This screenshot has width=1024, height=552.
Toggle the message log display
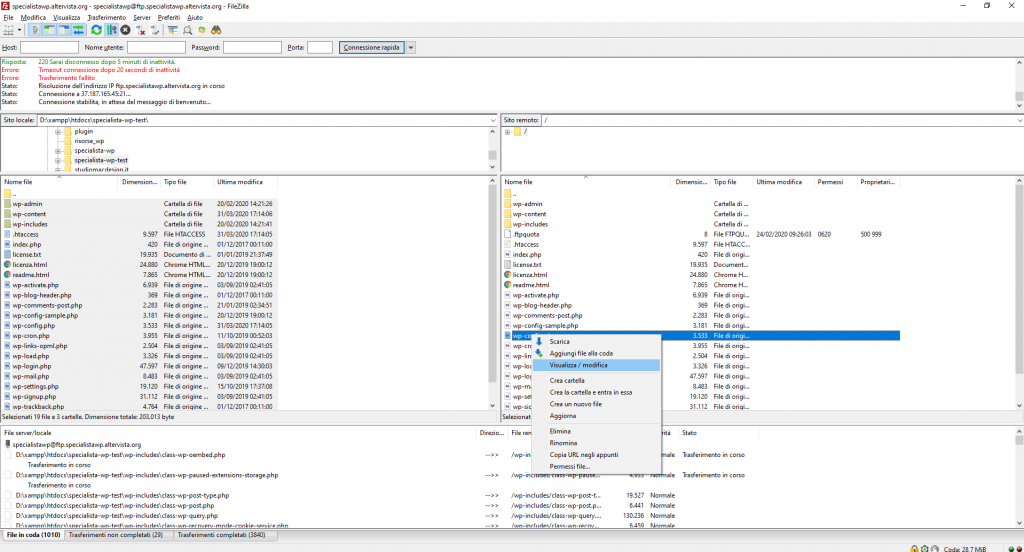coord(35,31)
